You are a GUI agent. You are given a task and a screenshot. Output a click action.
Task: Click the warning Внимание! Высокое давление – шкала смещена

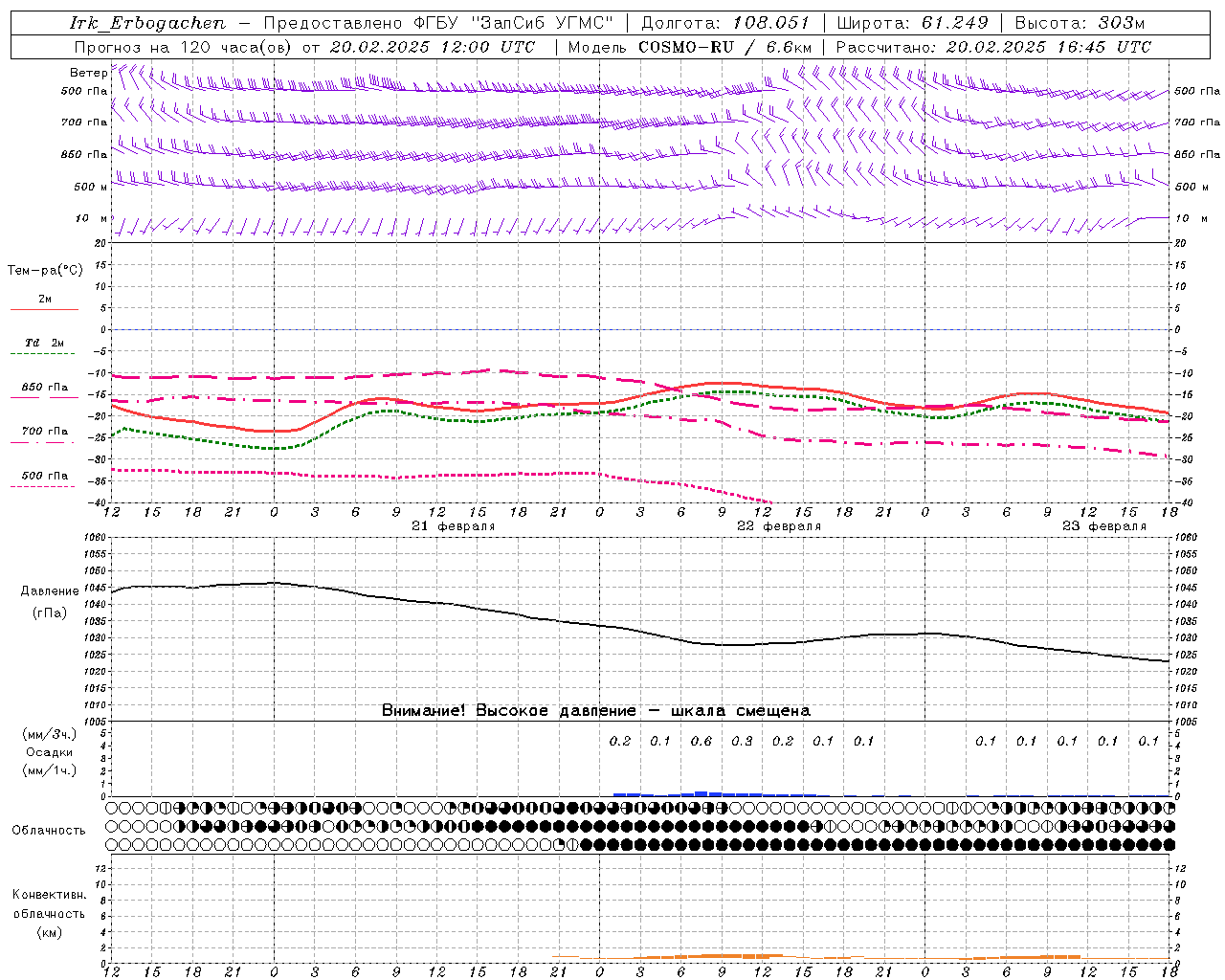tap(596, 711)
